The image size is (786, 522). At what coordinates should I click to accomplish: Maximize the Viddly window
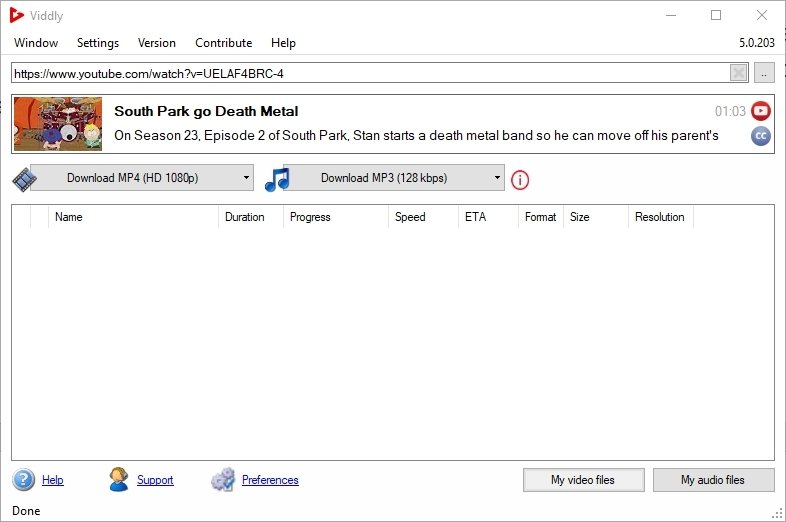click(x=716, y=16)
